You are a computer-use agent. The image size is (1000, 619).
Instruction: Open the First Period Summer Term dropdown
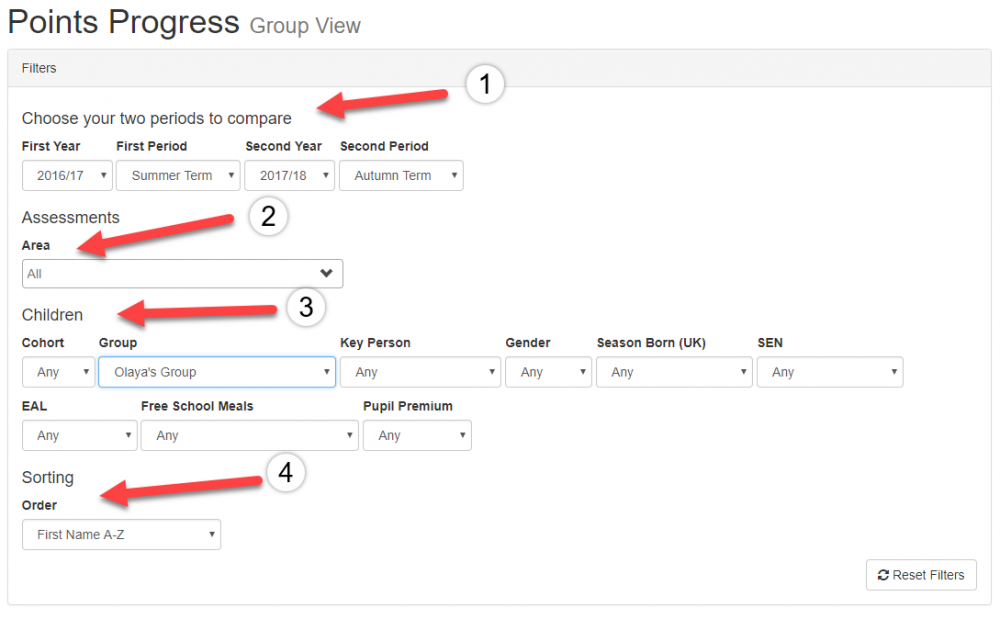pos(178,175)
